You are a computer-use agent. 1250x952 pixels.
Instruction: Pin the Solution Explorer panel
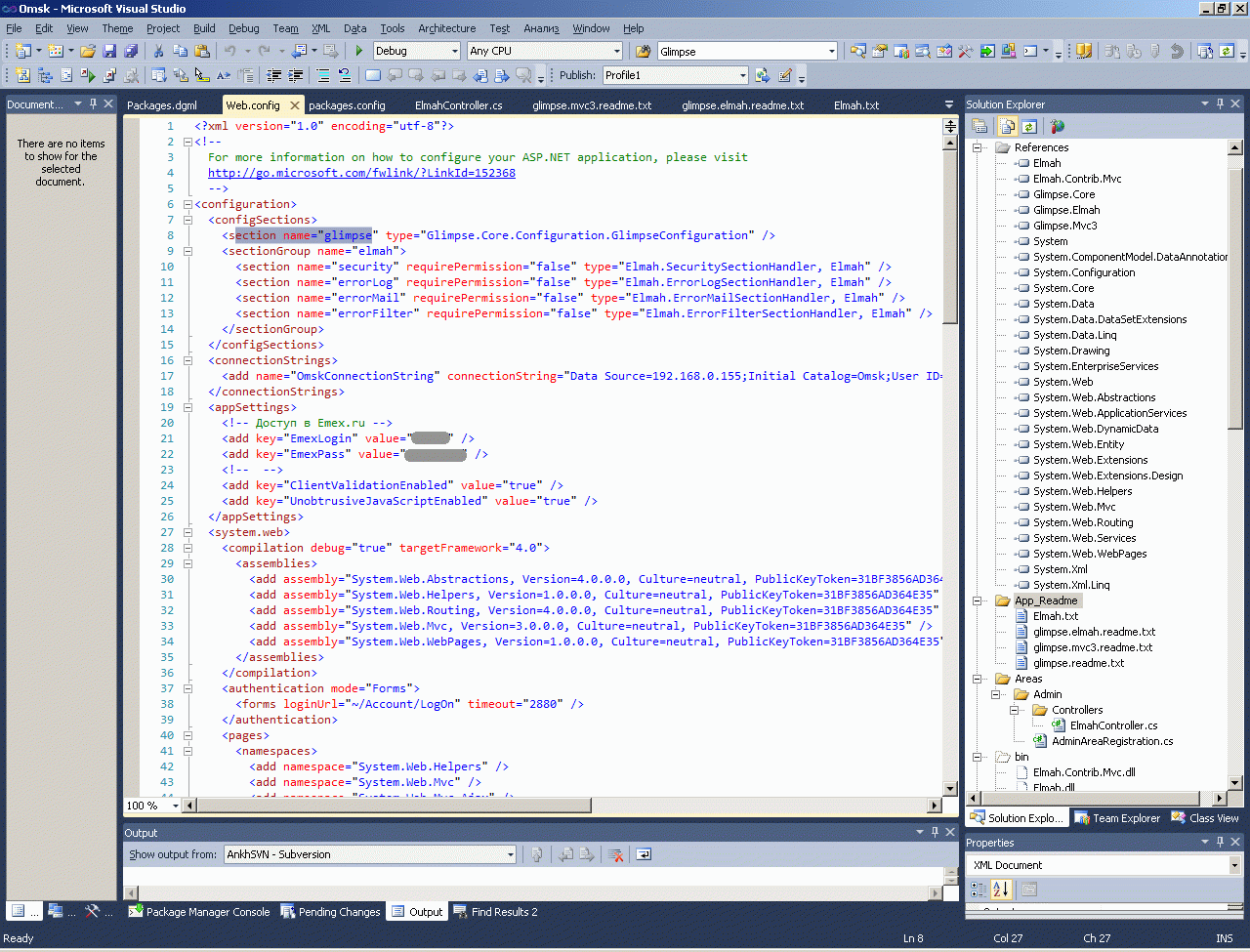point(1219,103)
